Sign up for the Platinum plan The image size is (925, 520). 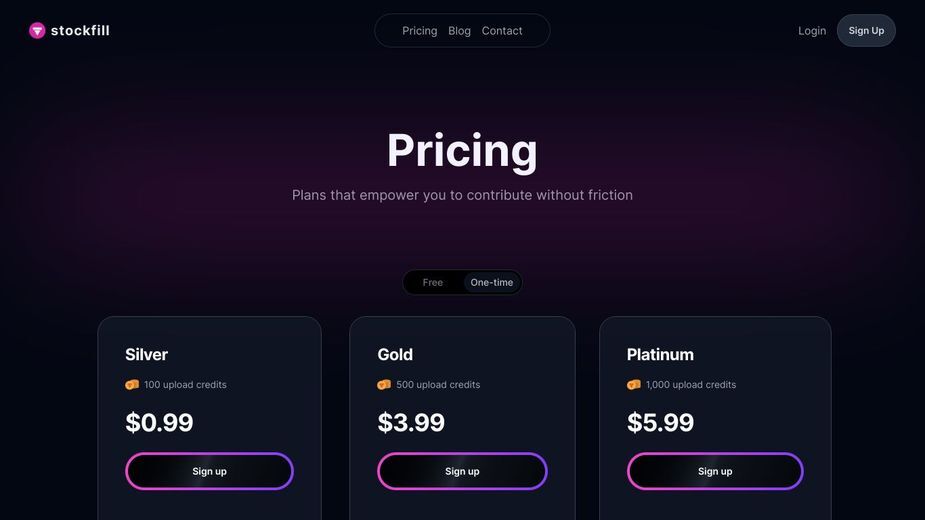click(x=715, y=471)
